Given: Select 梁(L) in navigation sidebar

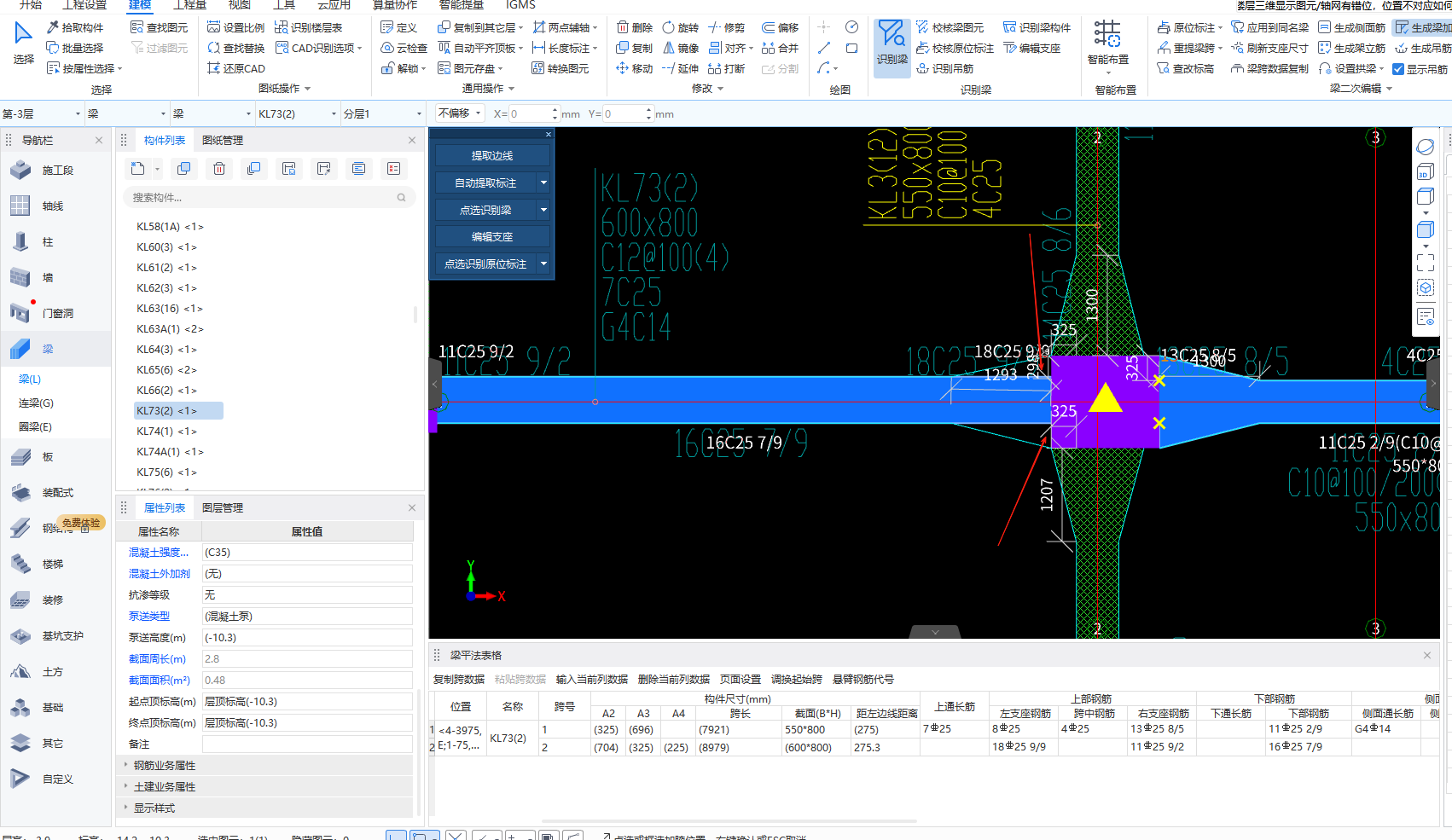Looking at the screenshot, I should (31, 379).
